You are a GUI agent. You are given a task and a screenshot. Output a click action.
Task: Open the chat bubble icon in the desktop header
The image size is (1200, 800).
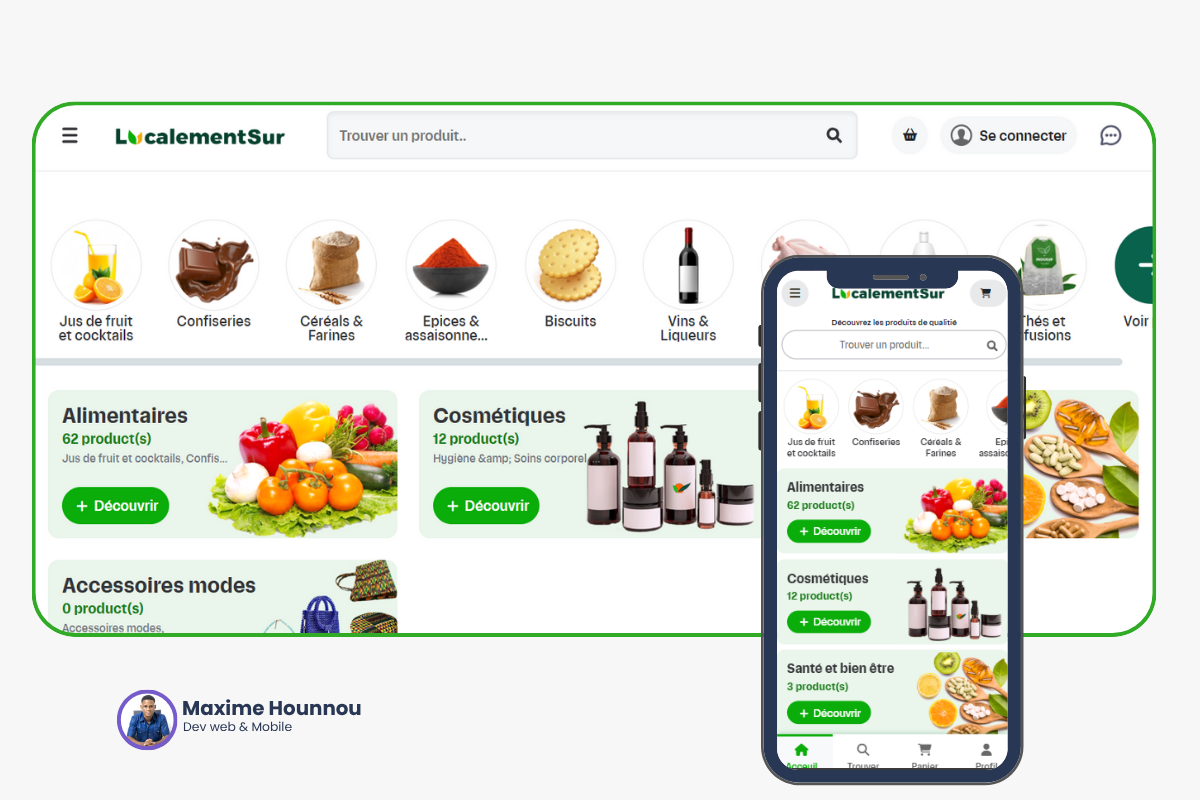1110,135
